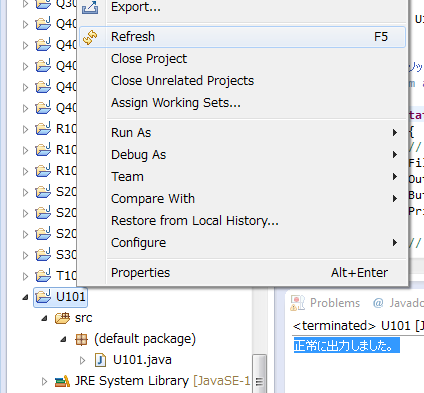Click the JRE System Library books icon
This screenshot has height=393, width=424.
pos(62,381)
